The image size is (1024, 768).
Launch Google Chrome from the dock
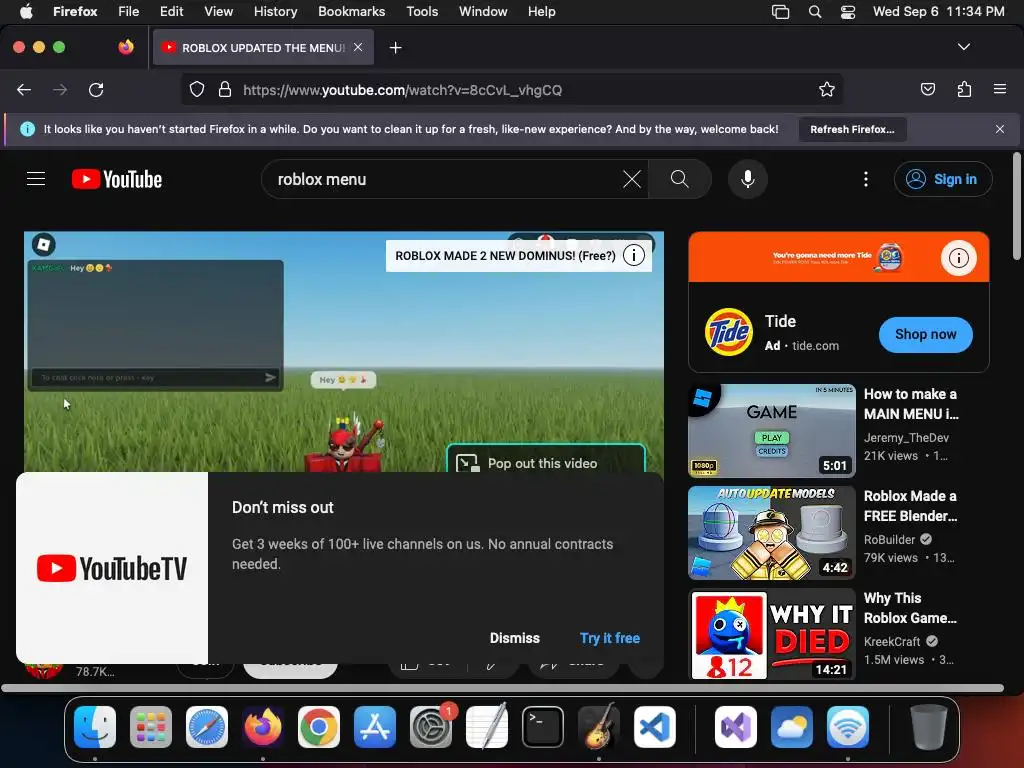319,727
